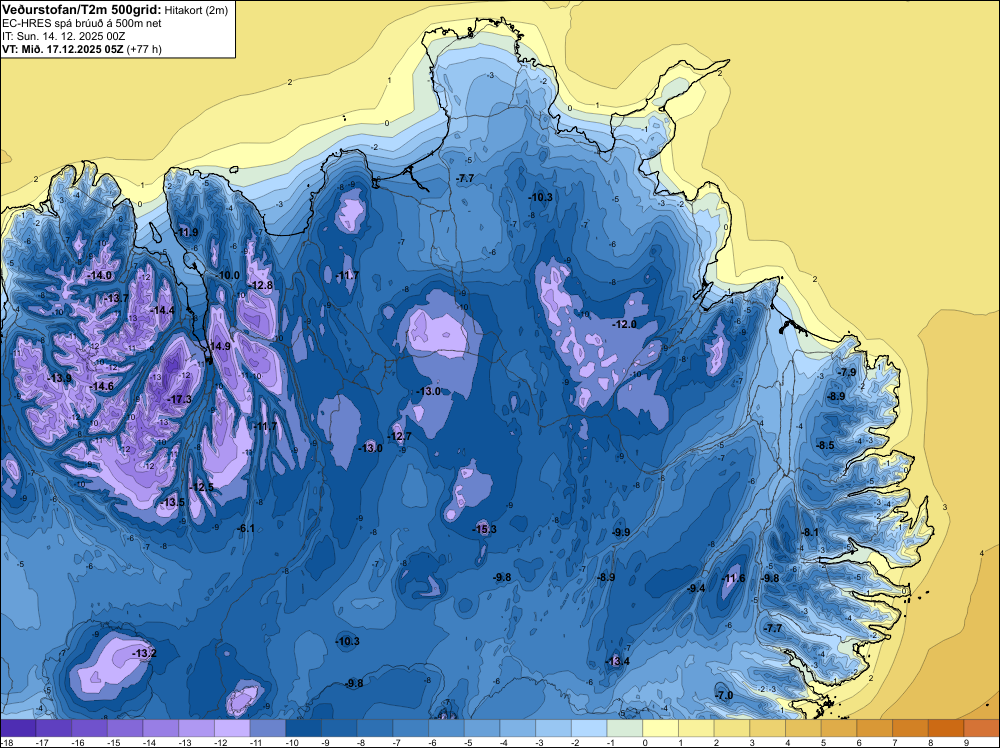The image size is (1000, 748).
Task: Click the -12 label in the color legend
Action: [x=221, y=742]
